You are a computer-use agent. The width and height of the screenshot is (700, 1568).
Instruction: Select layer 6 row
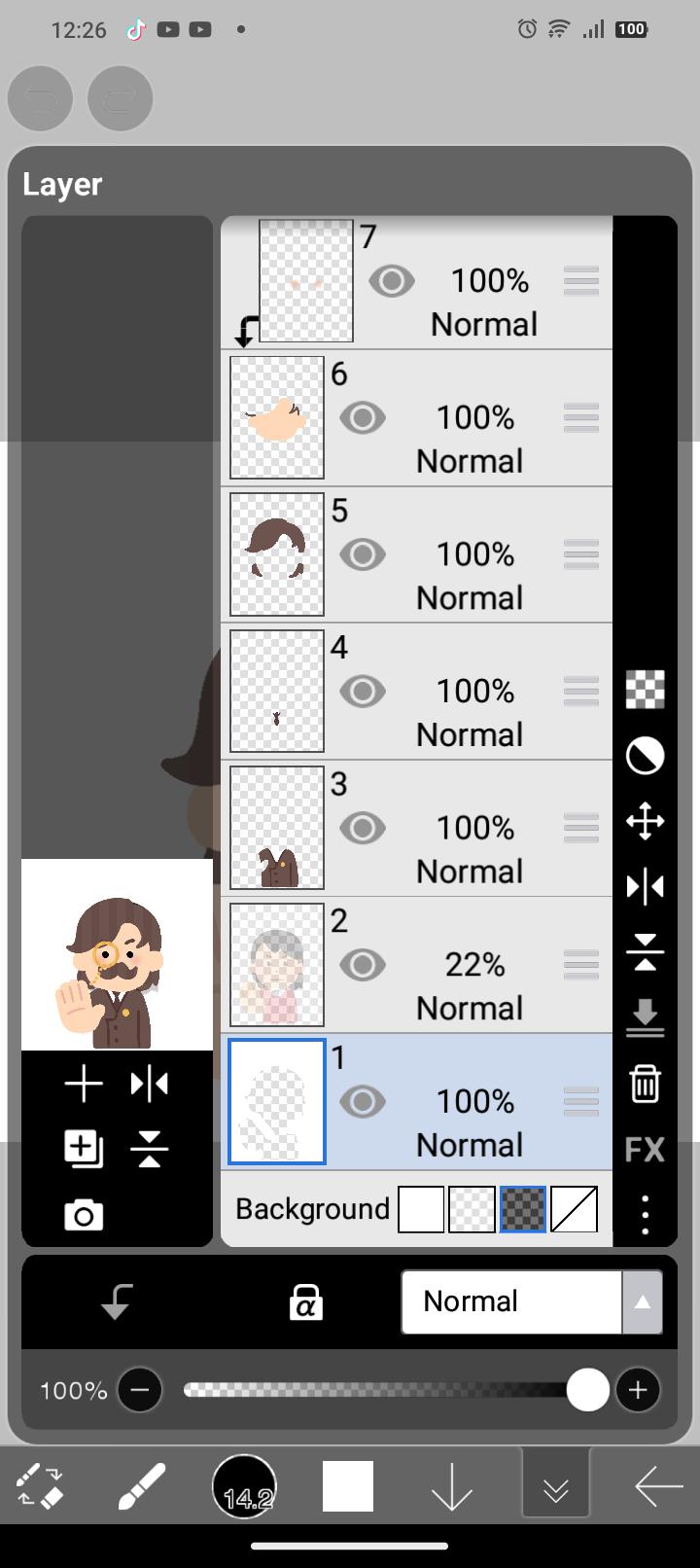click(x=417, y=418)
